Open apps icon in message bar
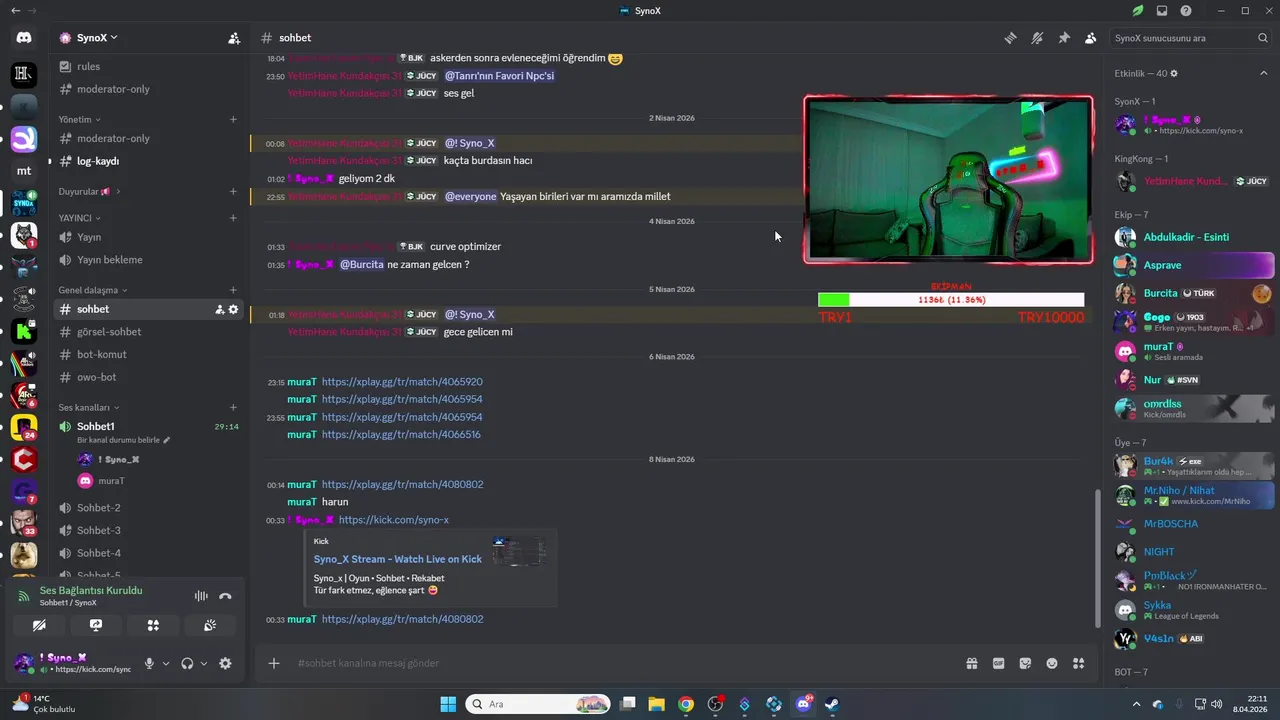1280x720 pixels. tap(1078, 663)
